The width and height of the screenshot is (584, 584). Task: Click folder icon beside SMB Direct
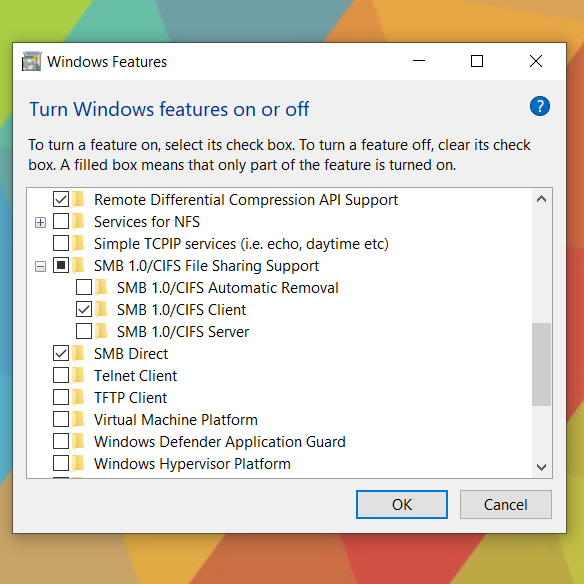point(79,353)
